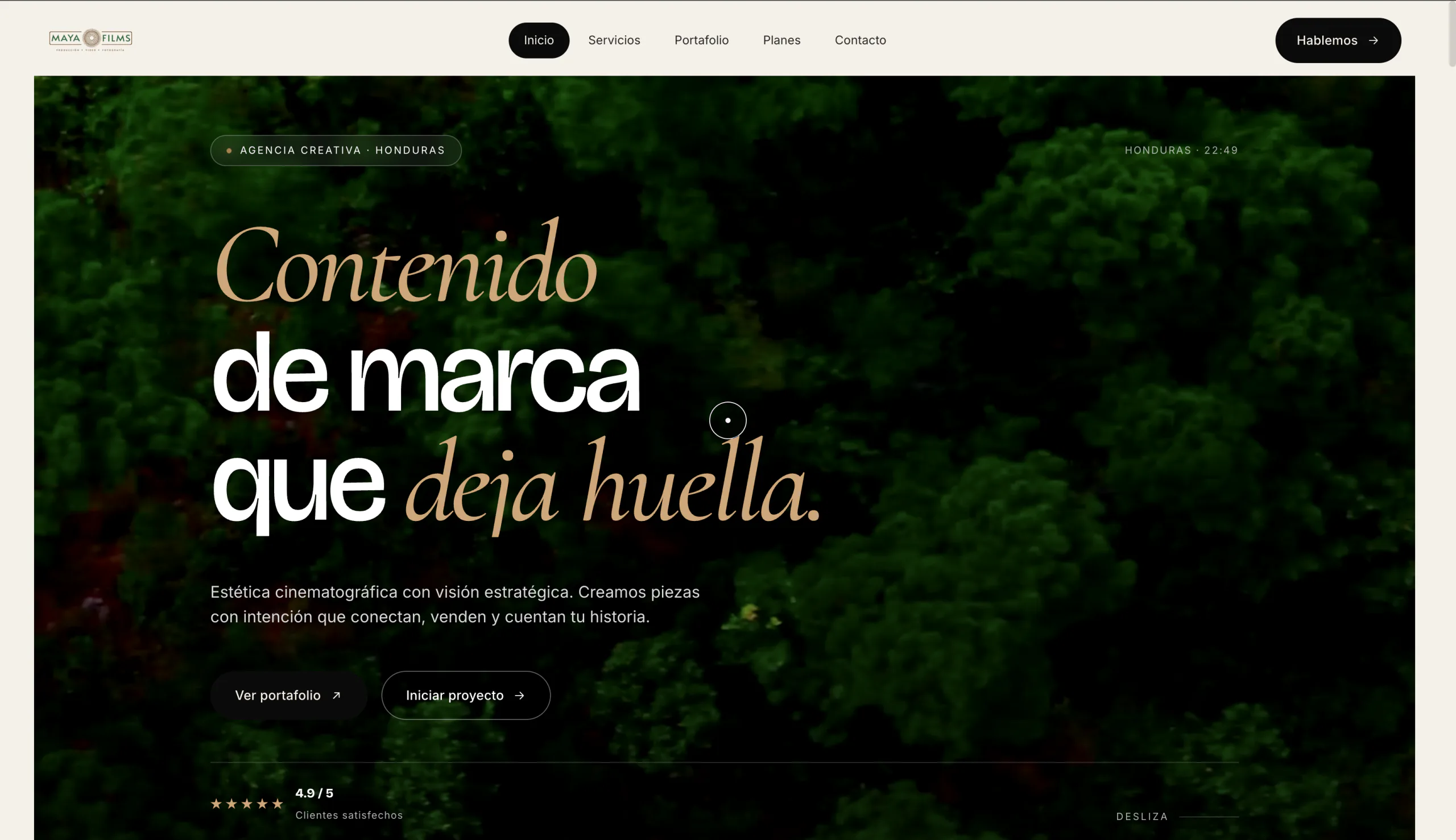Screen dimensions: 1456x840
Task: Go to the Portafolio nav link
Action: click(x=701, y=40)
